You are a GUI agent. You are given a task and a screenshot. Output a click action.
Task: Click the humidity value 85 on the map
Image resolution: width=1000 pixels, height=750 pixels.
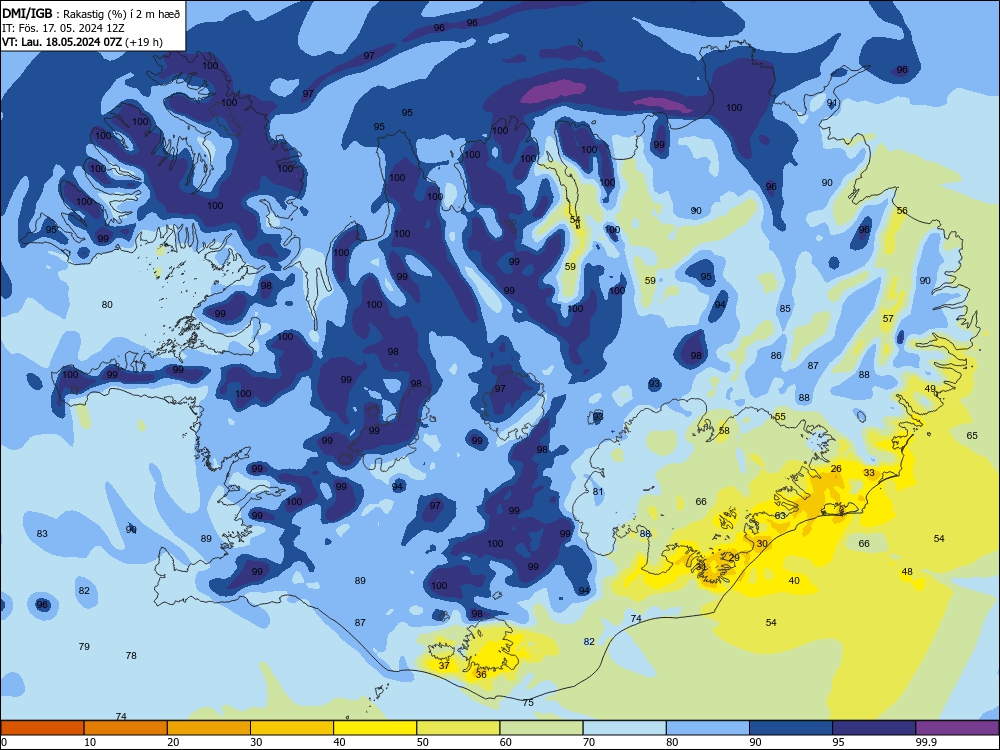pos(785,309)
